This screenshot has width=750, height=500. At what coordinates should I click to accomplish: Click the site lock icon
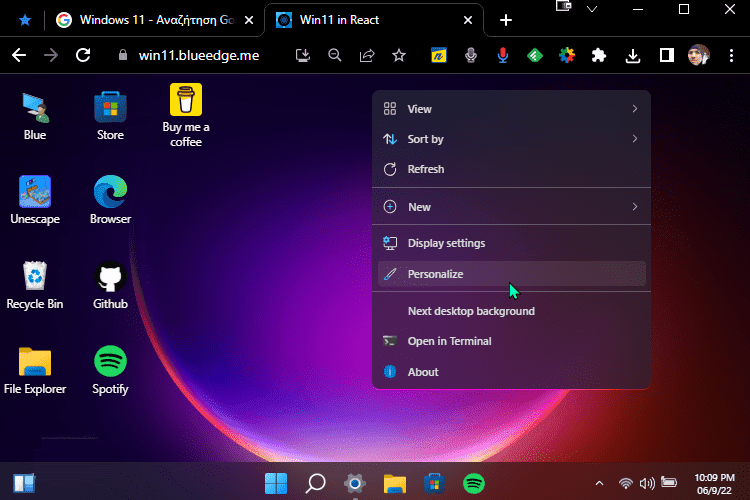(x=123, y=55)
